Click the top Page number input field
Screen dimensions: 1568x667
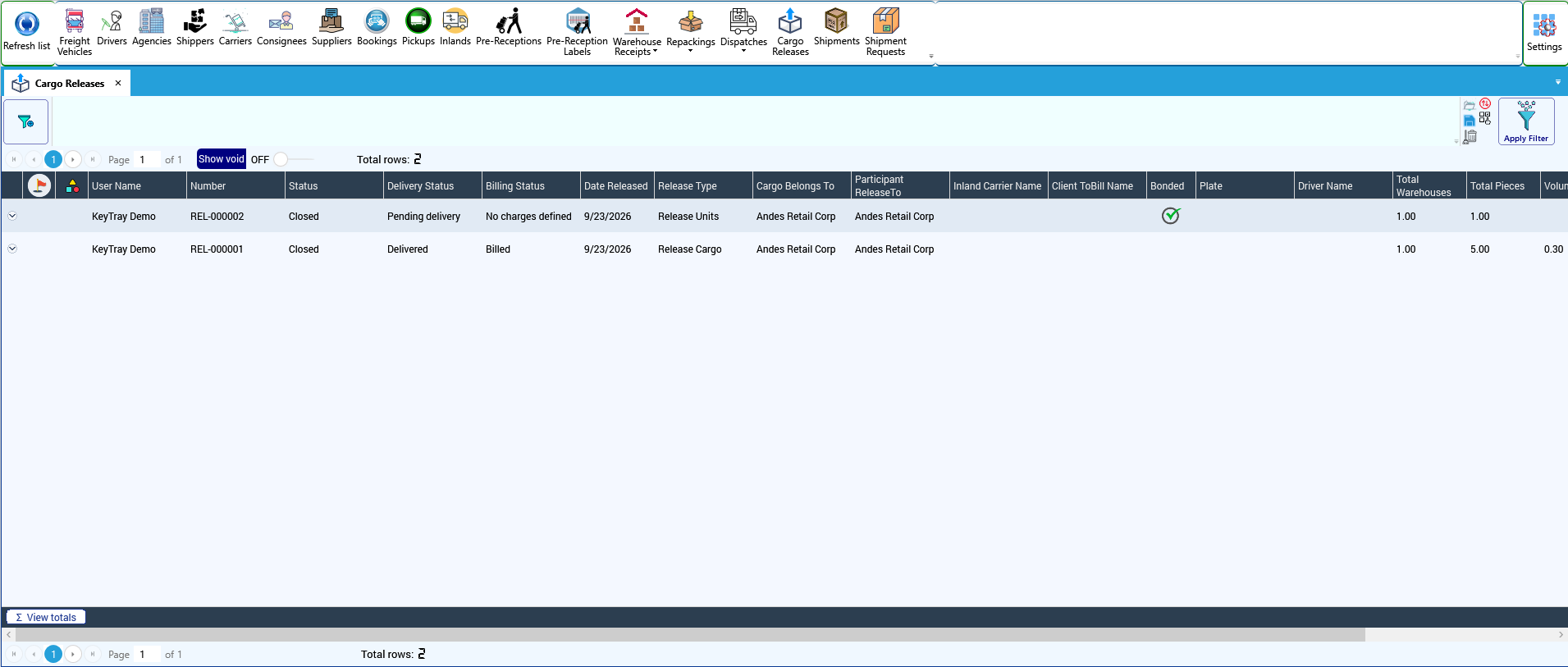point(148,159)
